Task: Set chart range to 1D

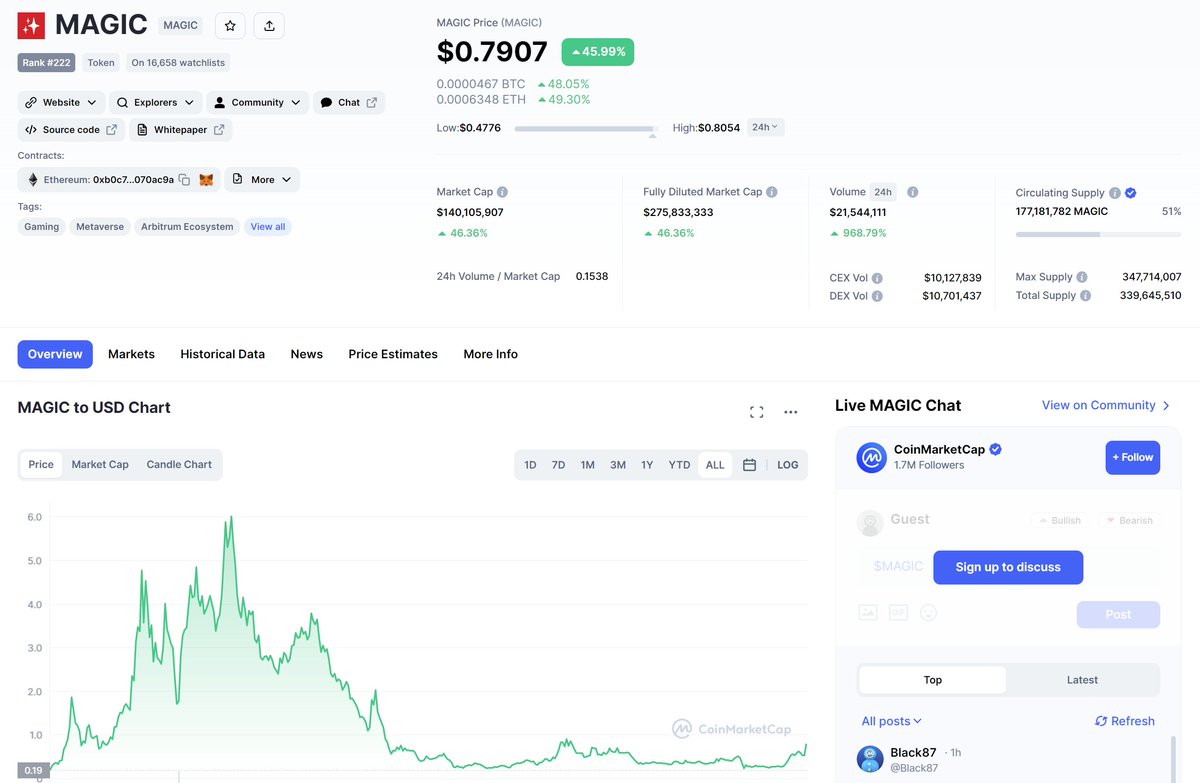Action: [x=530, y=465]
